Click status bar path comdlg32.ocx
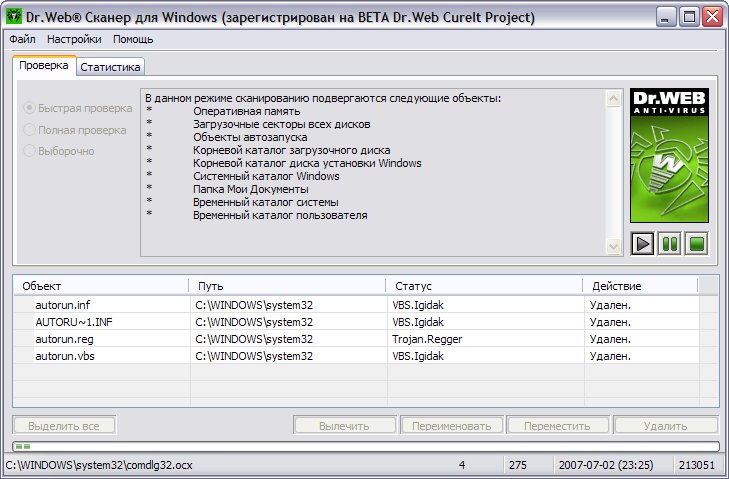The width and height of the screenshot is (729, 479). (99, 465)
